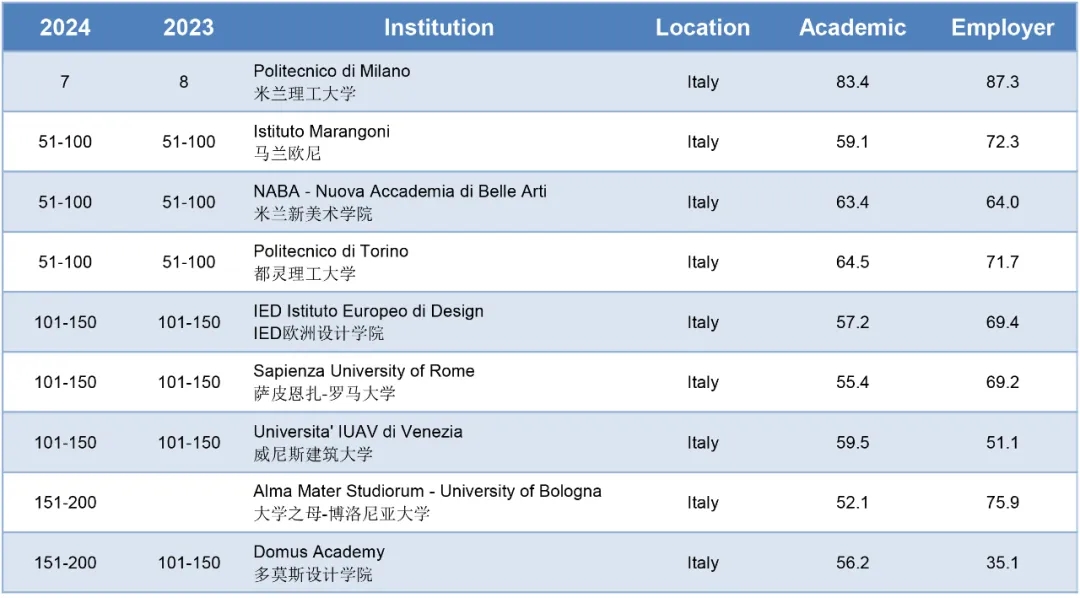Click the 87.3 employer score cell

(1002, 82)
